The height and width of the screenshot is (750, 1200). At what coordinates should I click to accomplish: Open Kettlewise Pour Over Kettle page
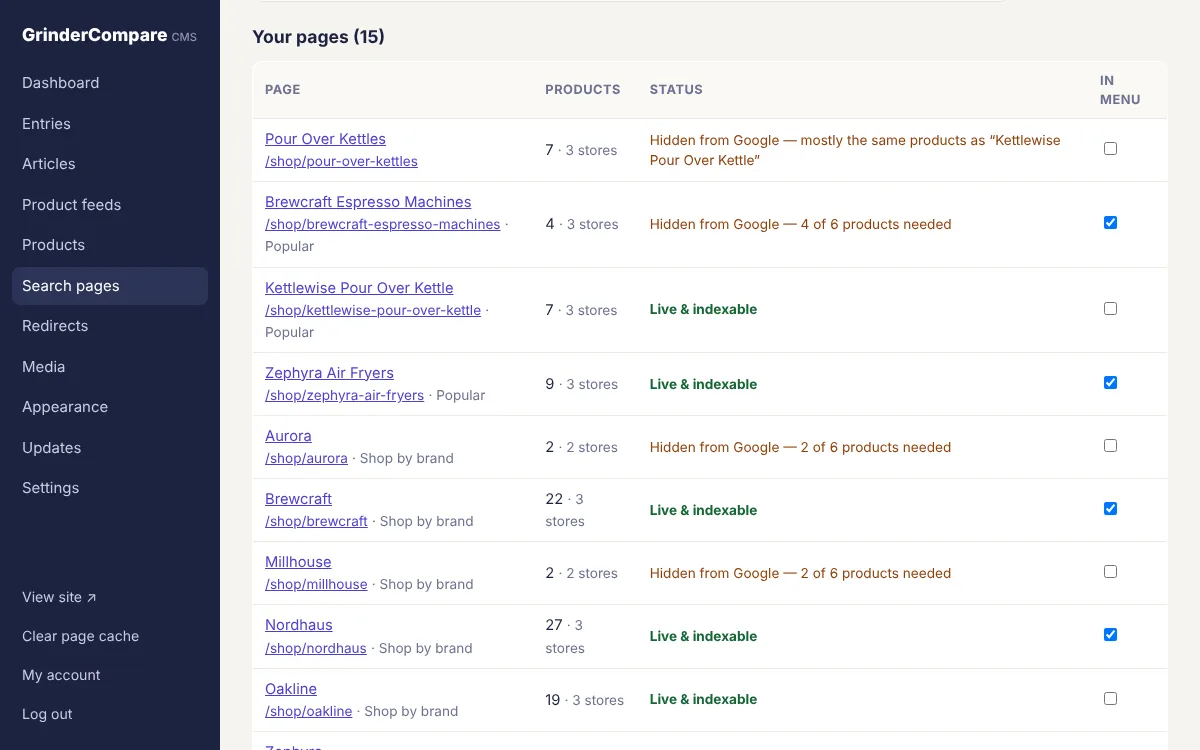[x=359, y=288]
